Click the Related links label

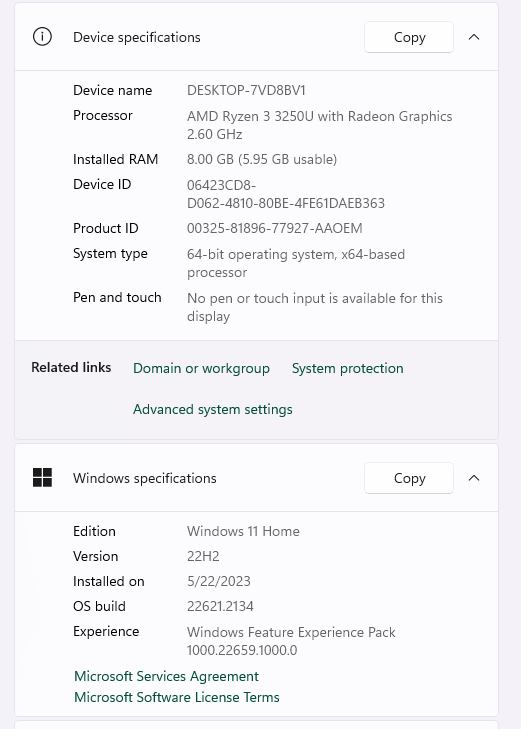(x=71, y=367)
